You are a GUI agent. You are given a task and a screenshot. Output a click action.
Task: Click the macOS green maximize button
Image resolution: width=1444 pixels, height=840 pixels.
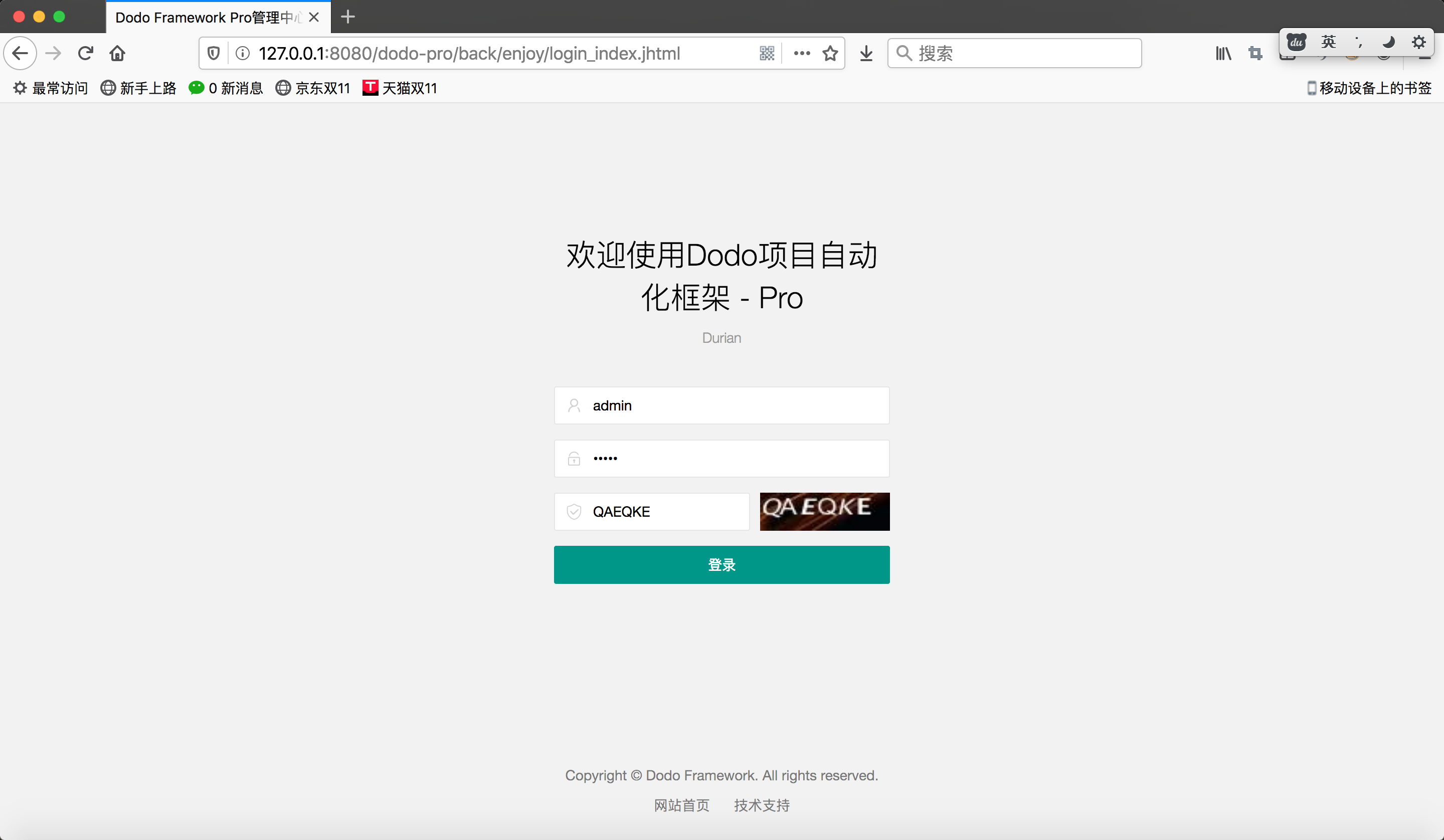click(59, 17)
